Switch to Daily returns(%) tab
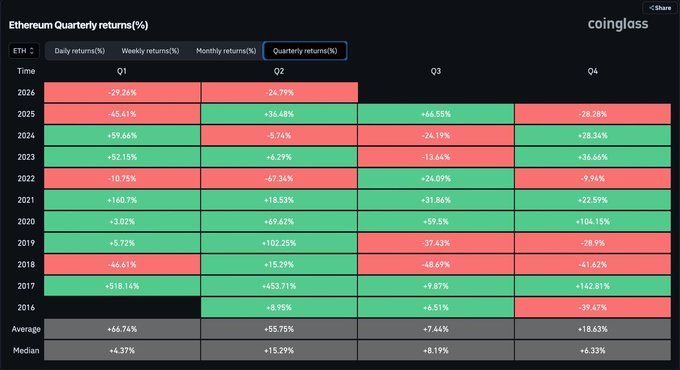Screen dimensions: 680x370 79,51
